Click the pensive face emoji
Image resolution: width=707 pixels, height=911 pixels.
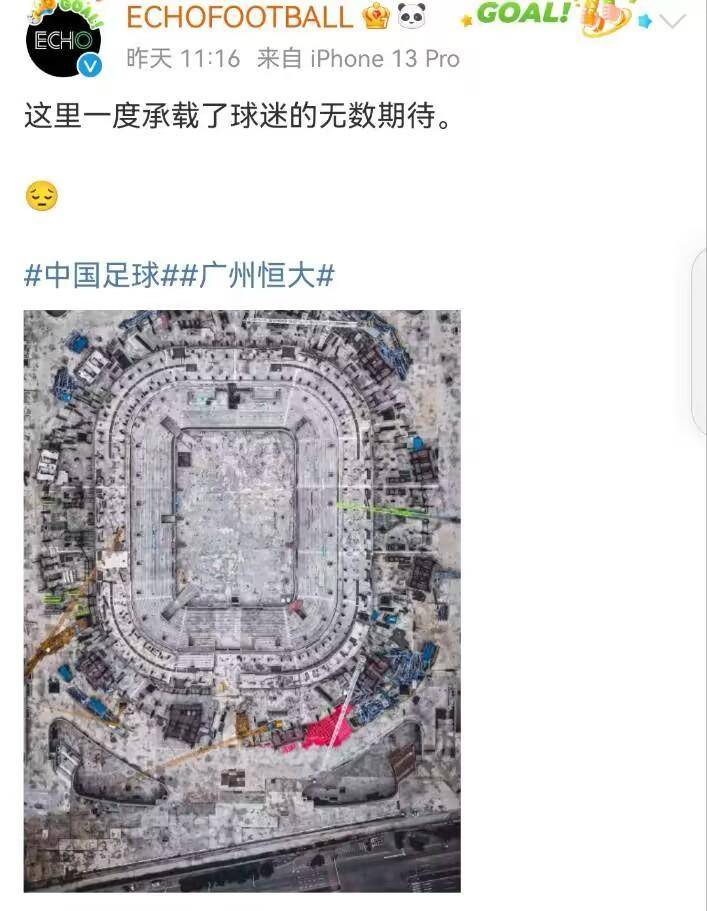[42, 196]
